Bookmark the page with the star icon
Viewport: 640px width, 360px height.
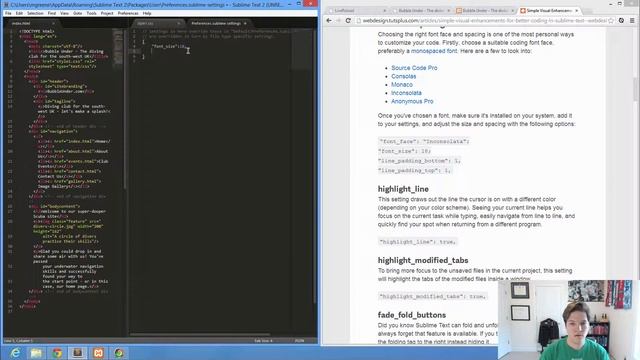(x=611, y=20)
